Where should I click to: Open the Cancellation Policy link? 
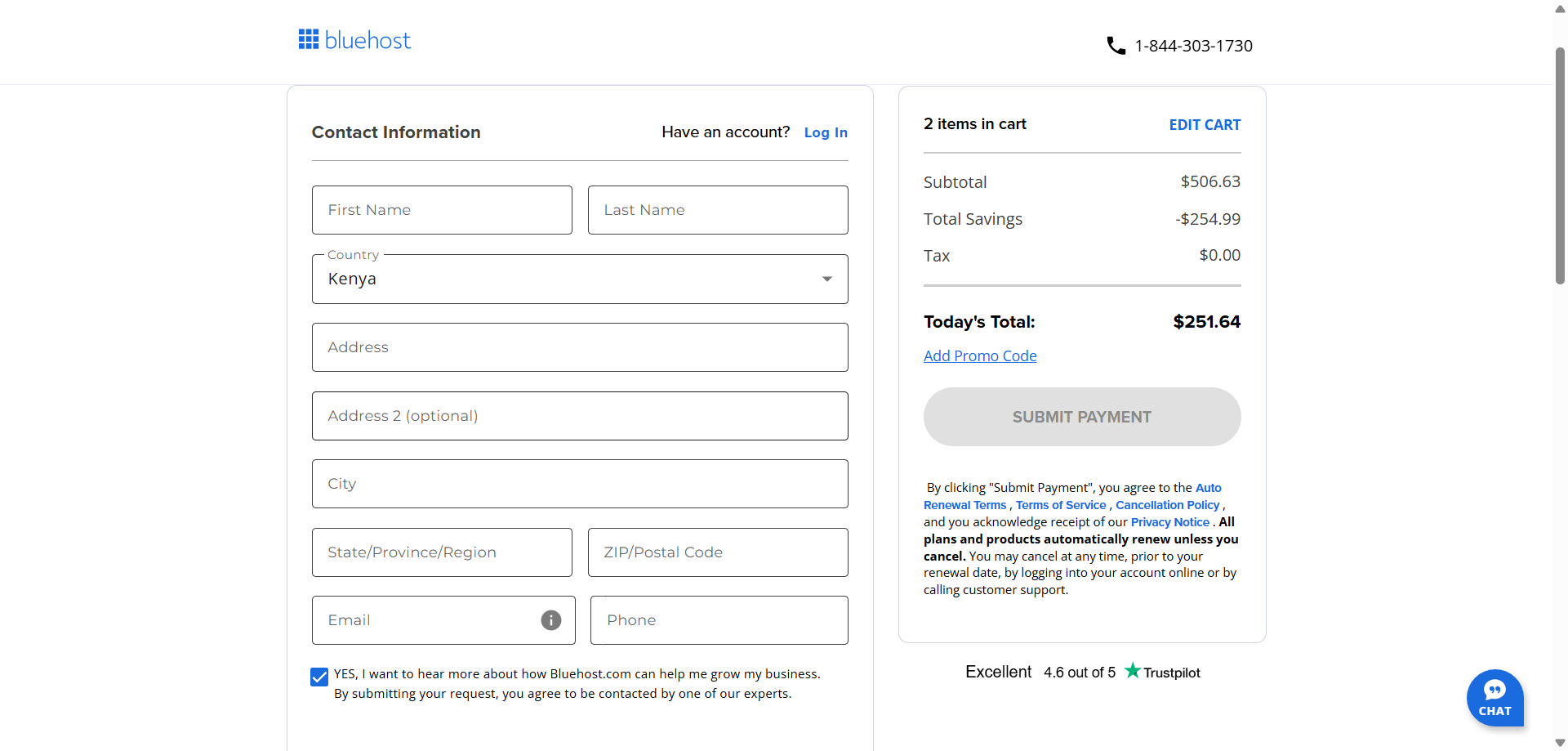tap(1167, 505)
